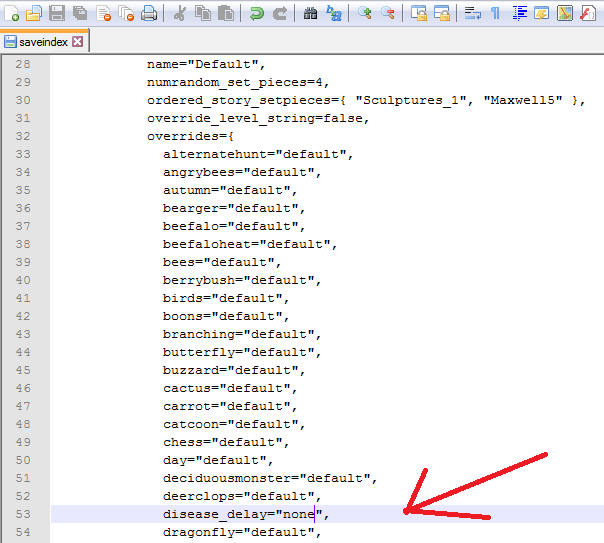Click the boons="default" line

point(226,316)
